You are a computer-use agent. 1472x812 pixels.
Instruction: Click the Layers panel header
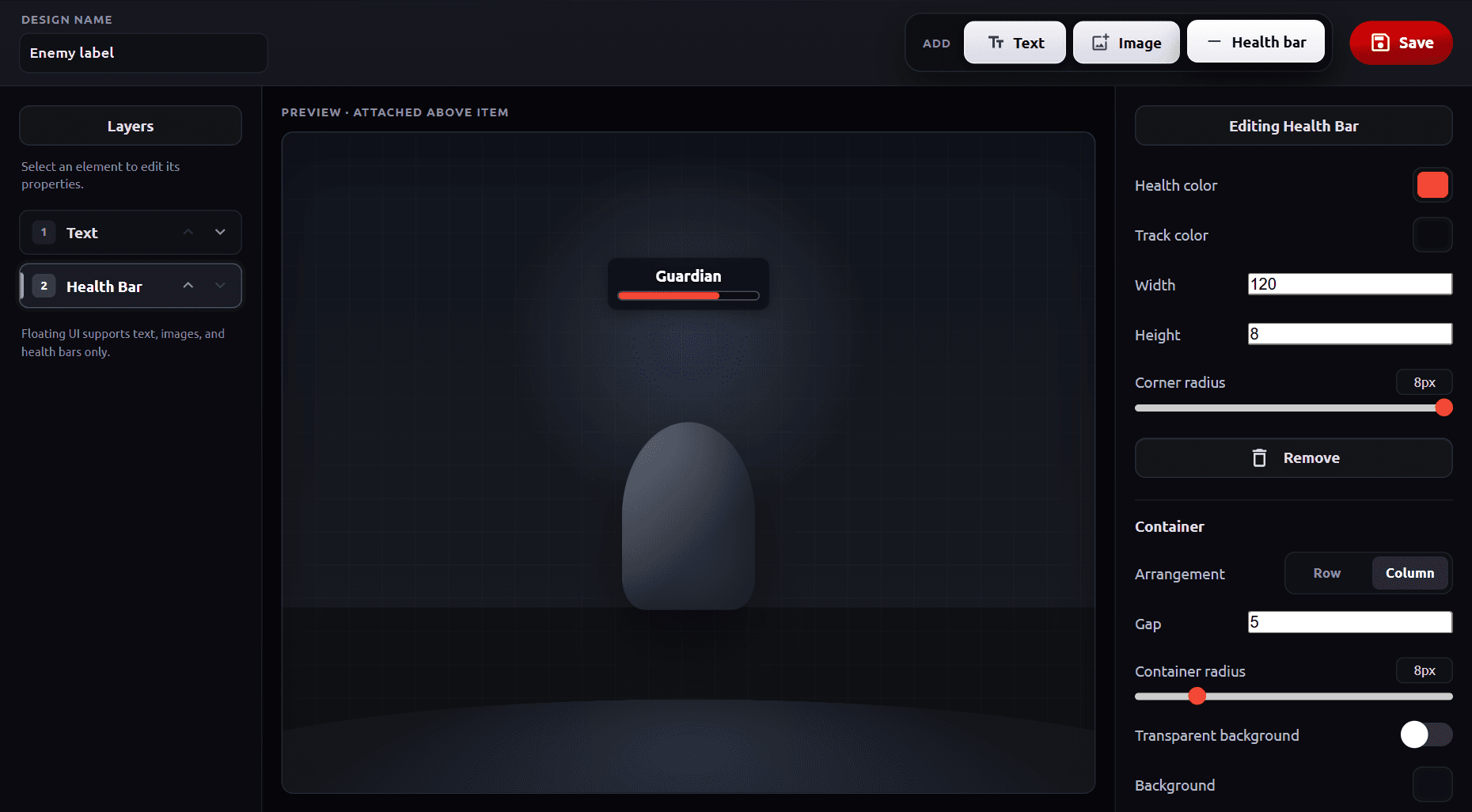coord(131,126)
